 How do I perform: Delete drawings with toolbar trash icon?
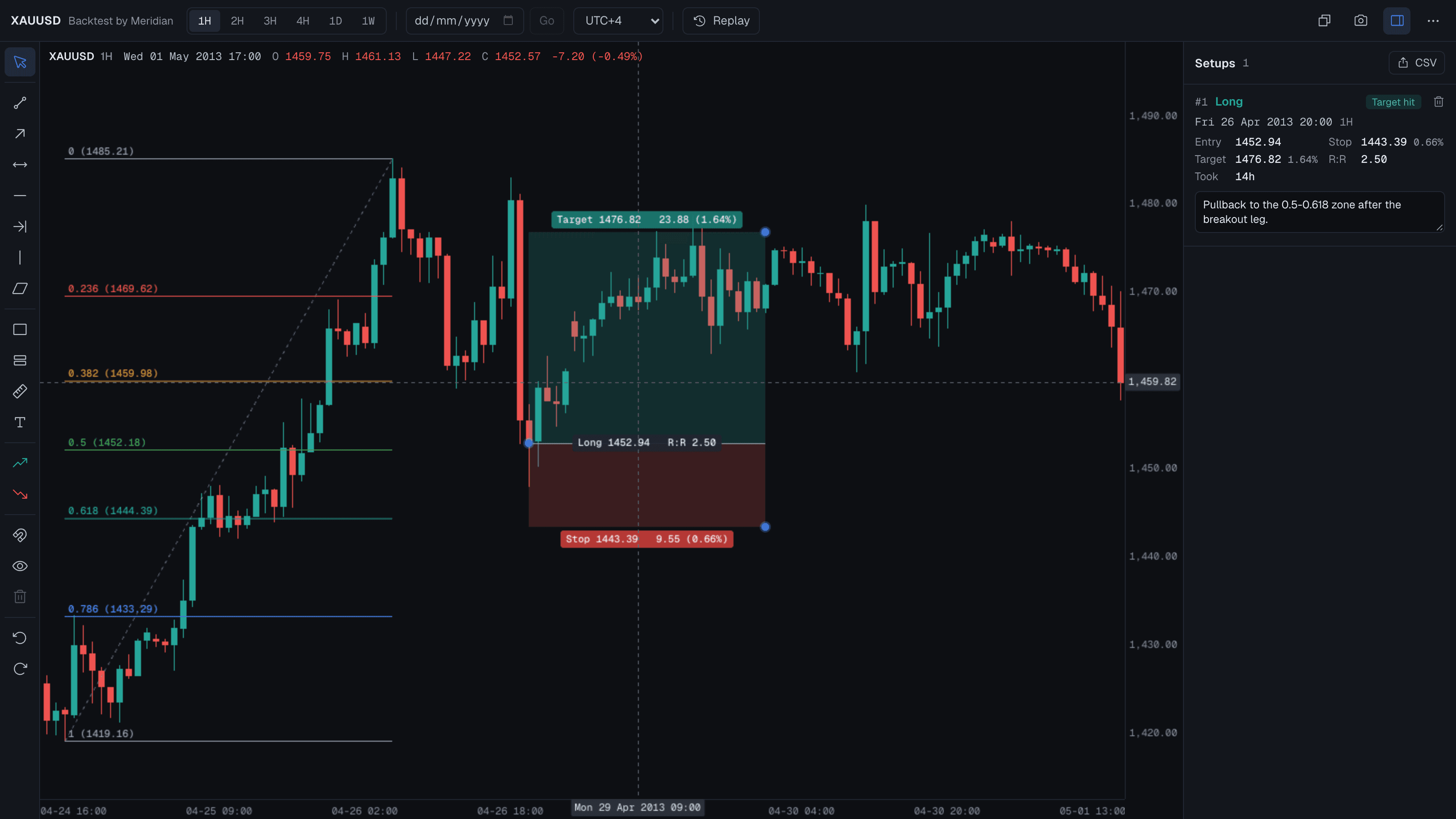click(20, 597)
